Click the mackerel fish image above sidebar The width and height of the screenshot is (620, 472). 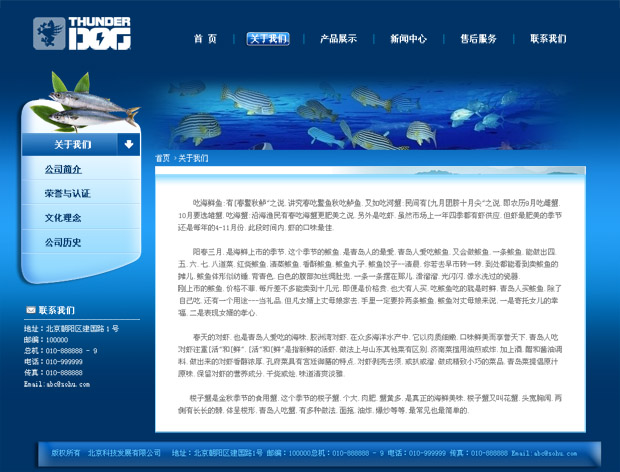tap(85, 102)
